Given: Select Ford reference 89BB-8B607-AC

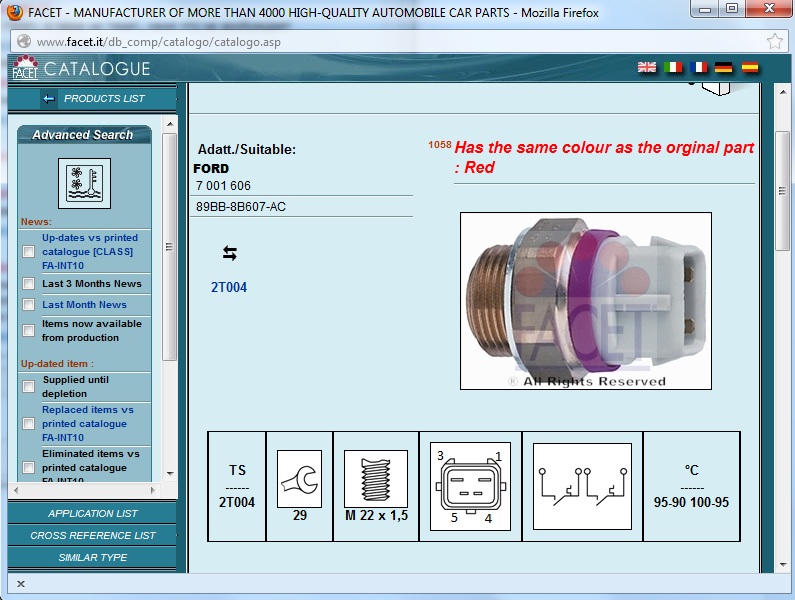Looking at the screenshot, I should pos(241,207).
